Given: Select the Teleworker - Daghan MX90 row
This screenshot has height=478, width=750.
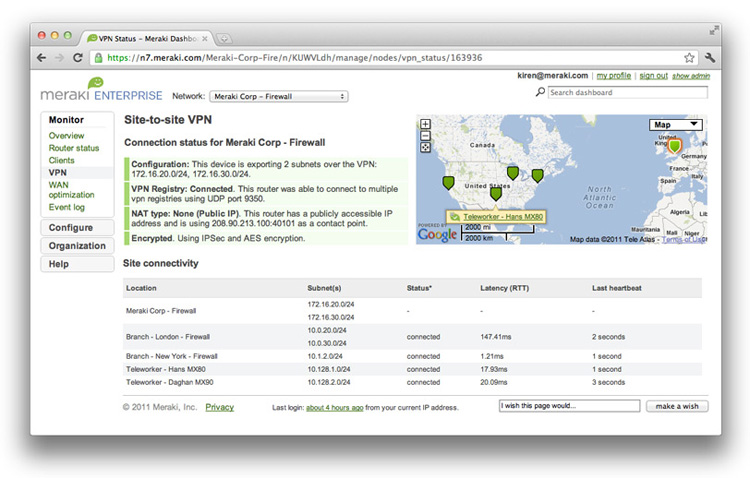Looking at the screenshot, I should point(412,382).
